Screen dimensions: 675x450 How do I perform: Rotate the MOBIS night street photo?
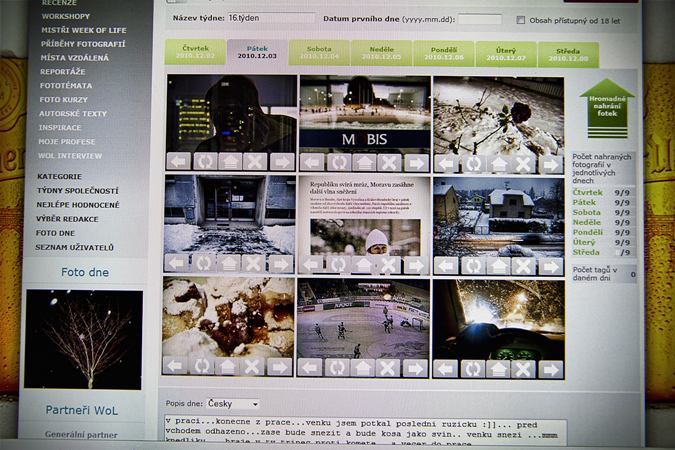point(339,163)
